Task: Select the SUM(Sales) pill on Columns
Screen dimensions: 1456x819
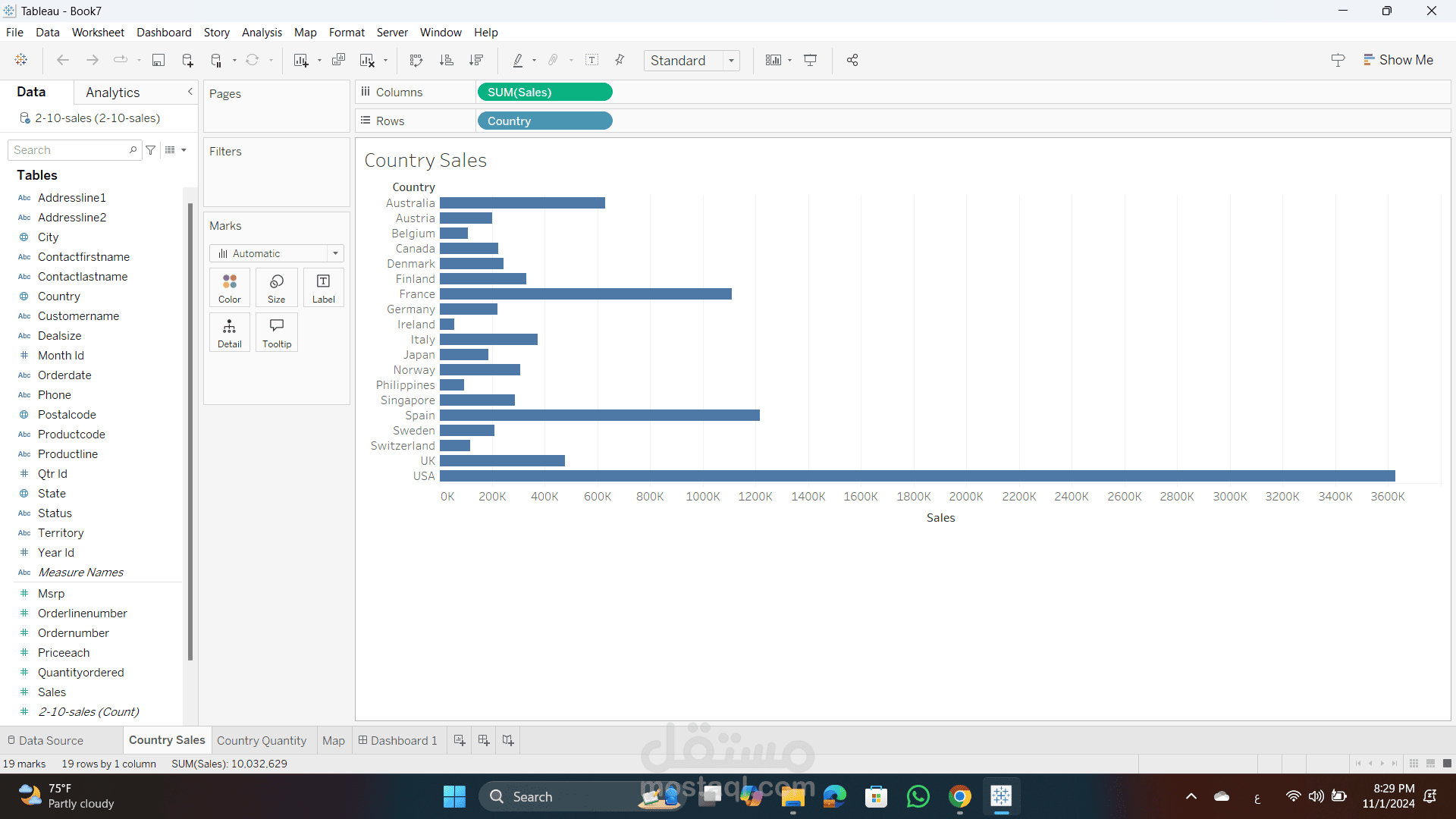Action: coord(544,92)
